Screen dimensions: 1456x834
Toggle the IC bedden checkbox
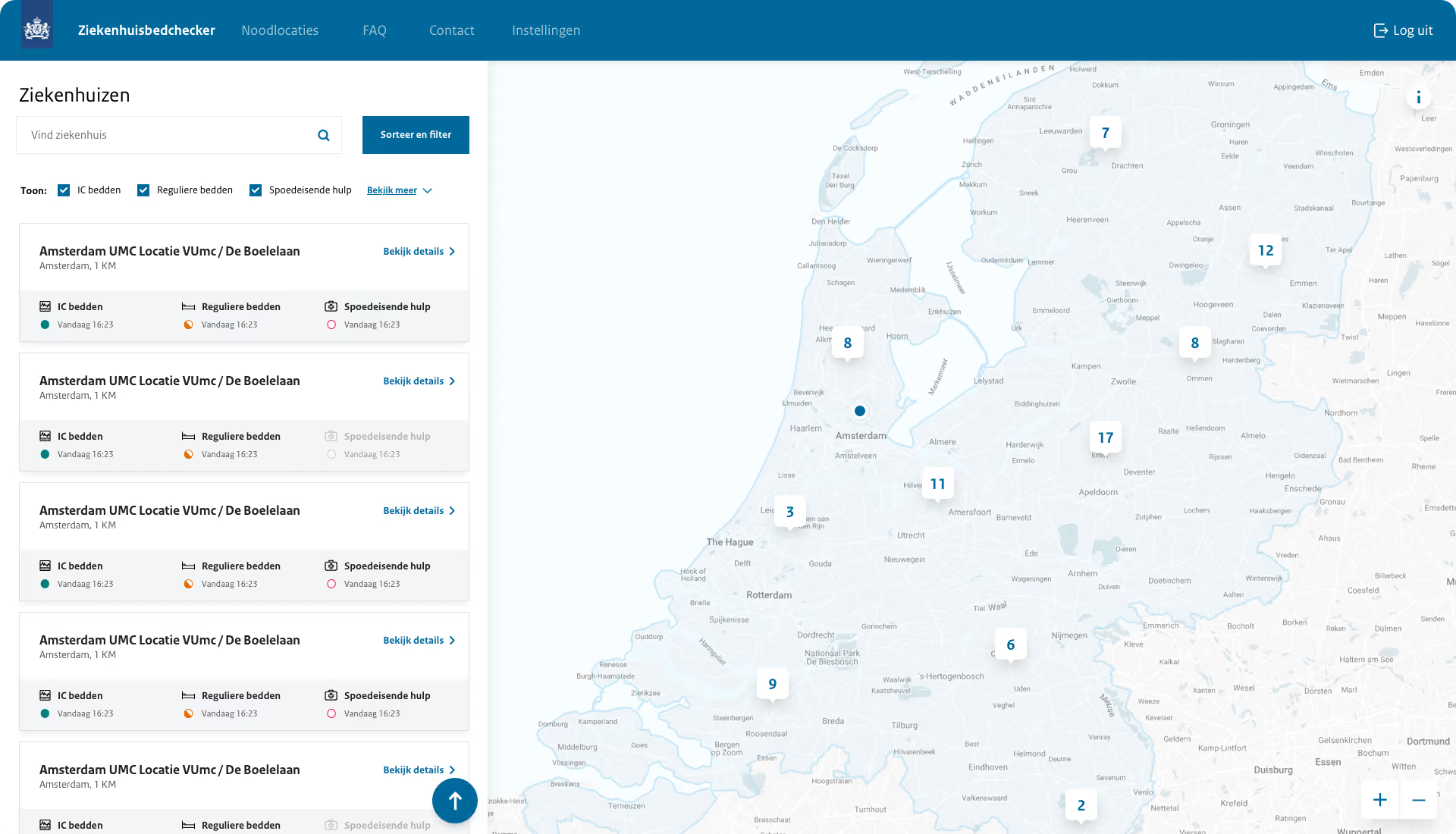pos(64,190)
